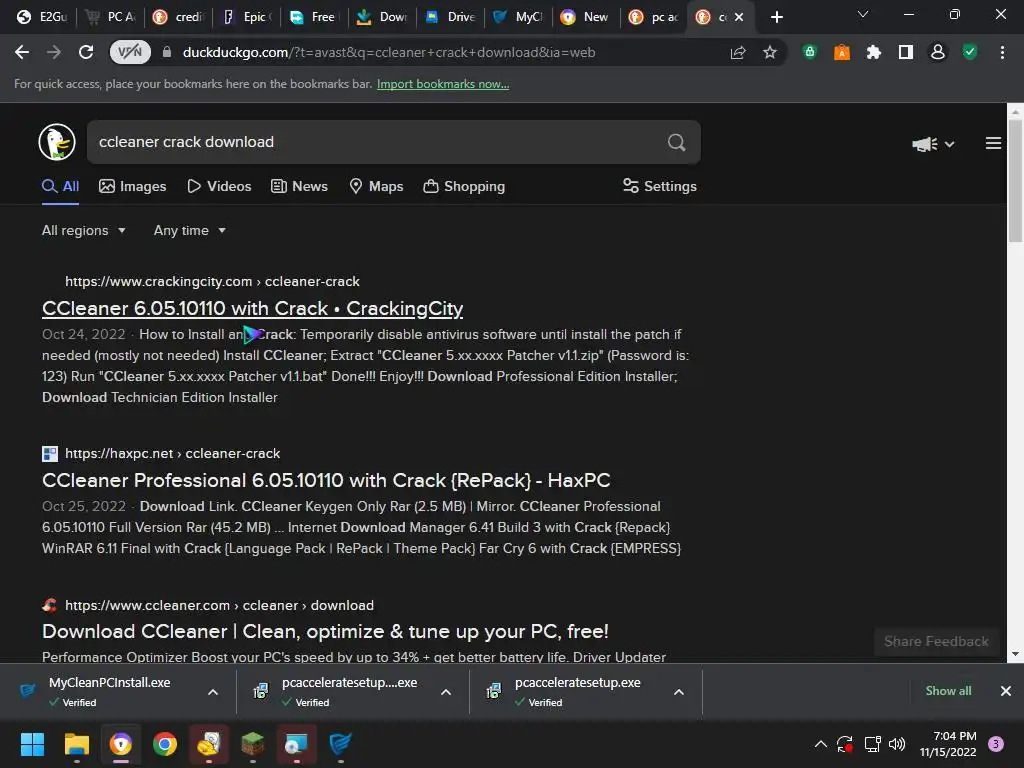This screenshot has height=768, width=1024.
Task: Switch to the Maps search tab
Action: coord(376,187)
